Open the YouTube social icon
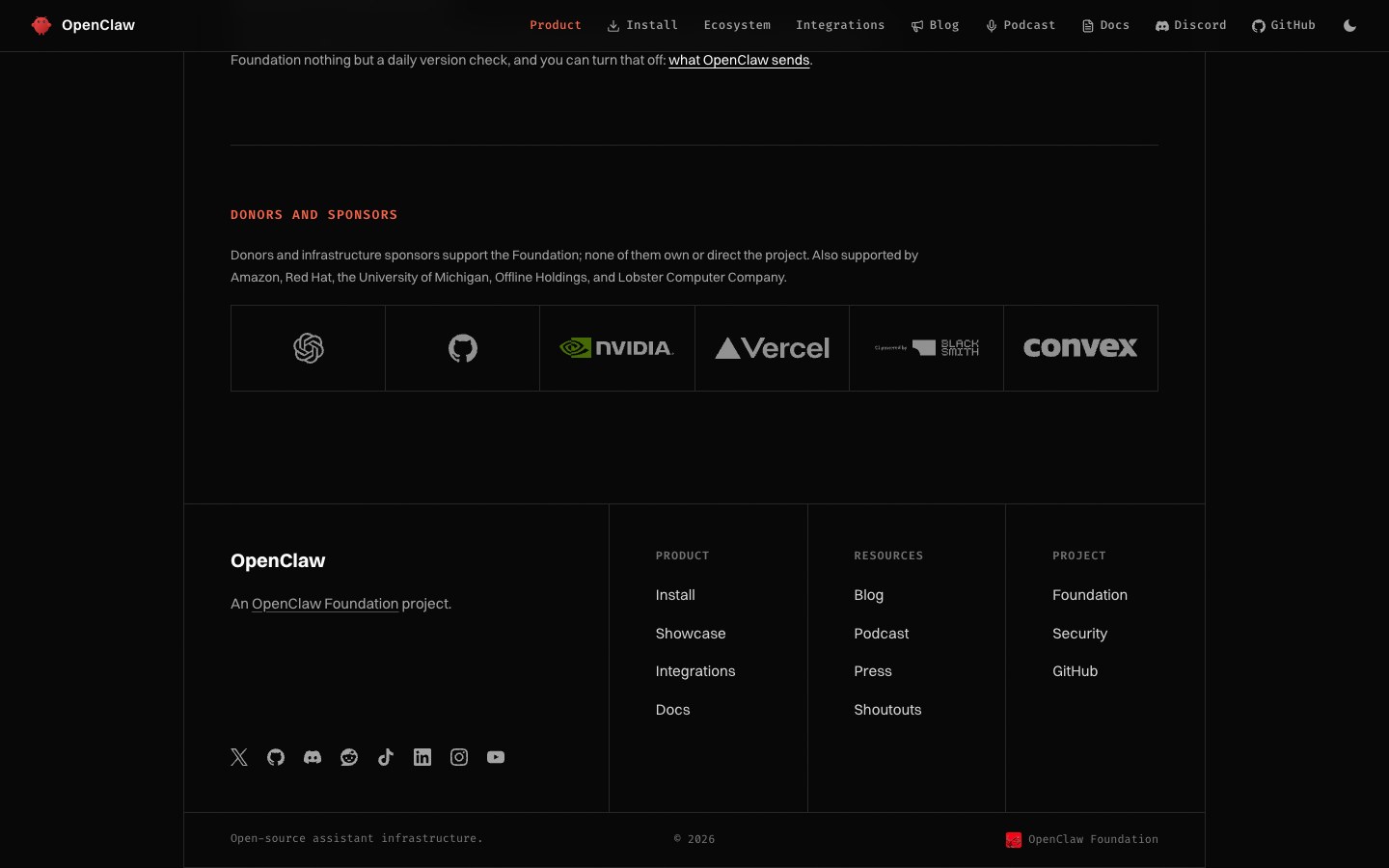This screenshot has width=1389, height=868. (496, 757)
